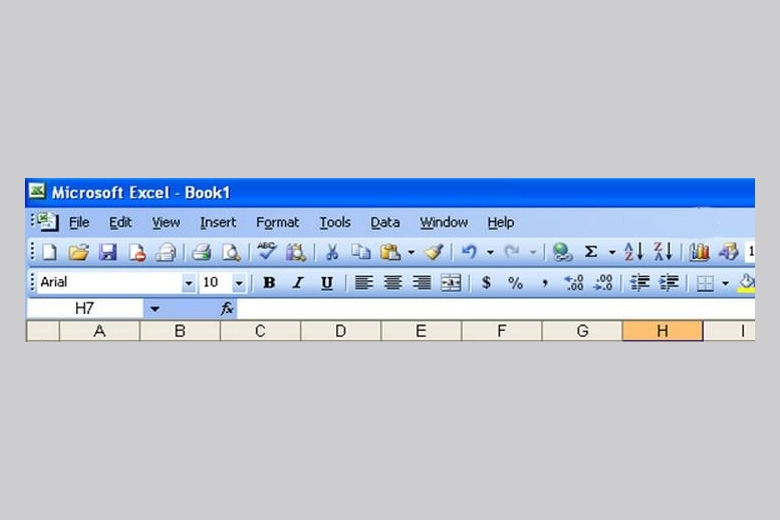The image size is (780, 520).
Task: Apply Percent Style icon
Action: pyautogui.click(x=515, y=283)
